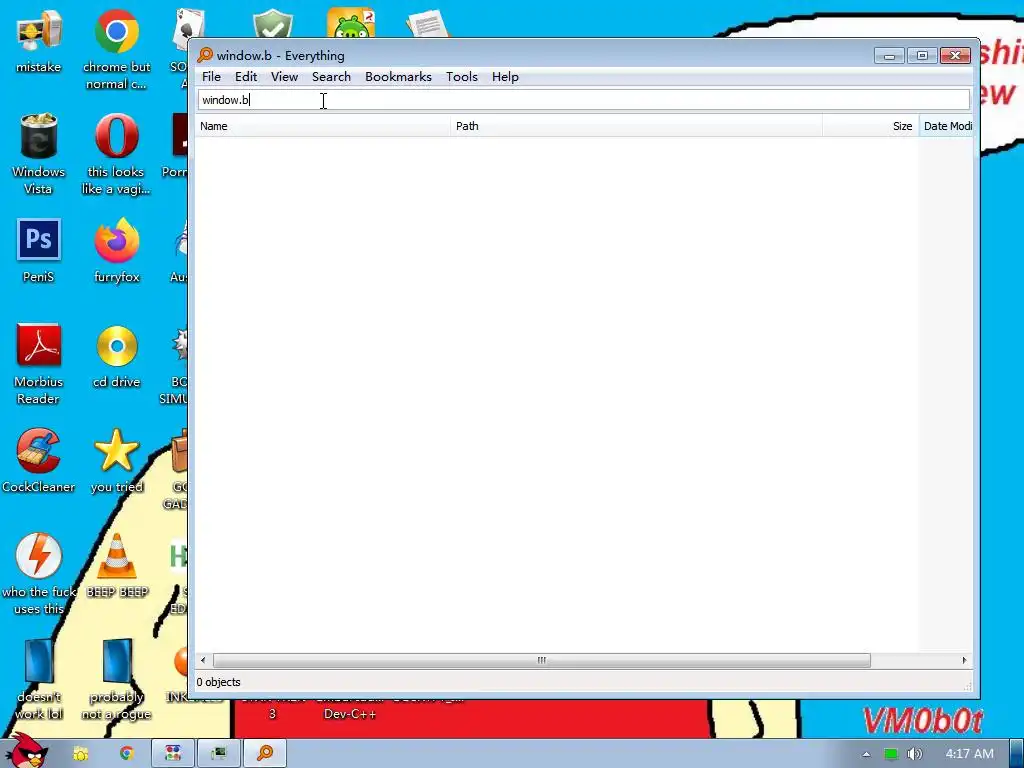Select the 'cd drive' desktop icon

click(x=117, y=357)
